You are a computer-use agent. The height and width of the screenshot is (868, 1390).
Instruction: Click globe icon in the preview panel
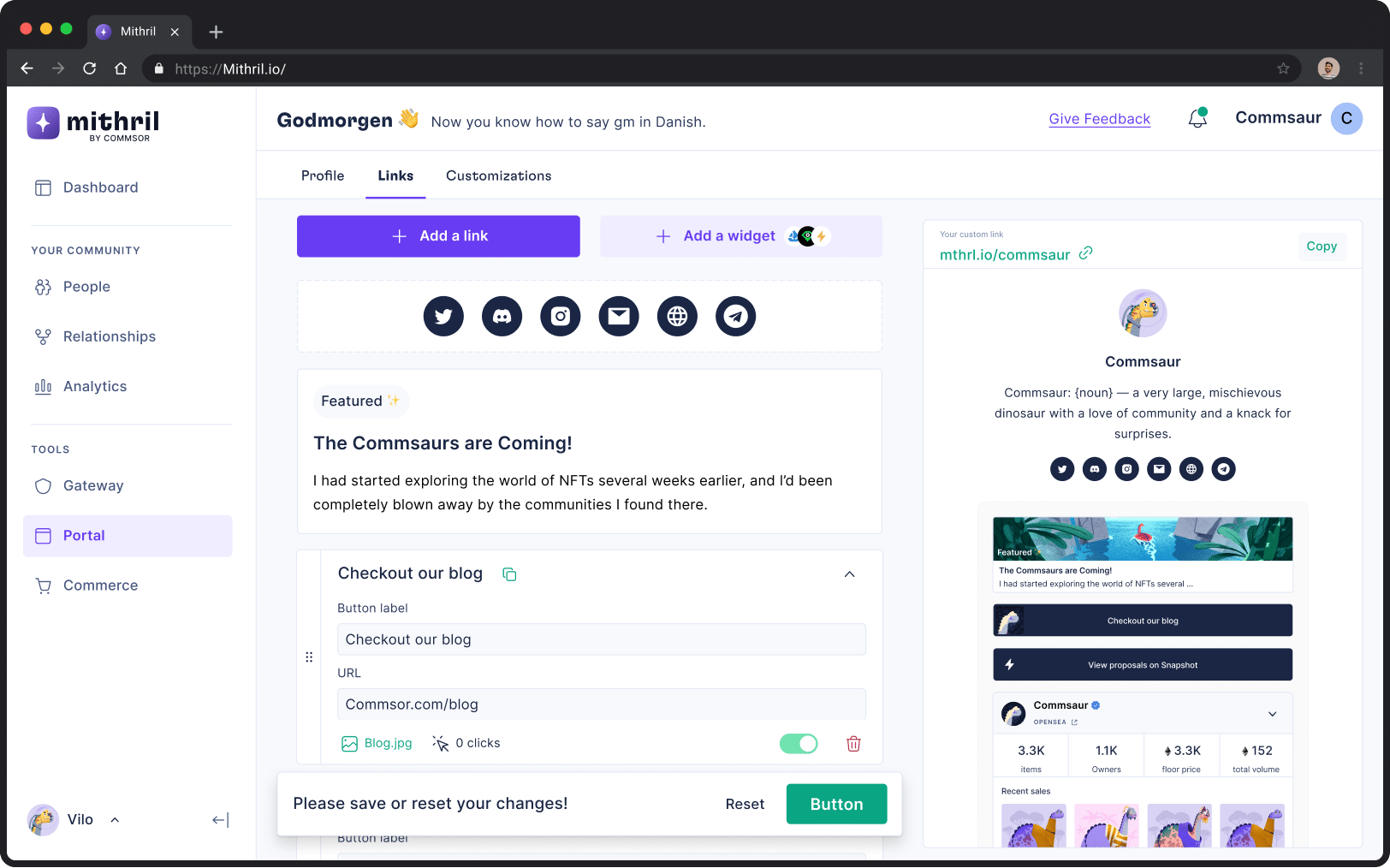click(1191, 469)
